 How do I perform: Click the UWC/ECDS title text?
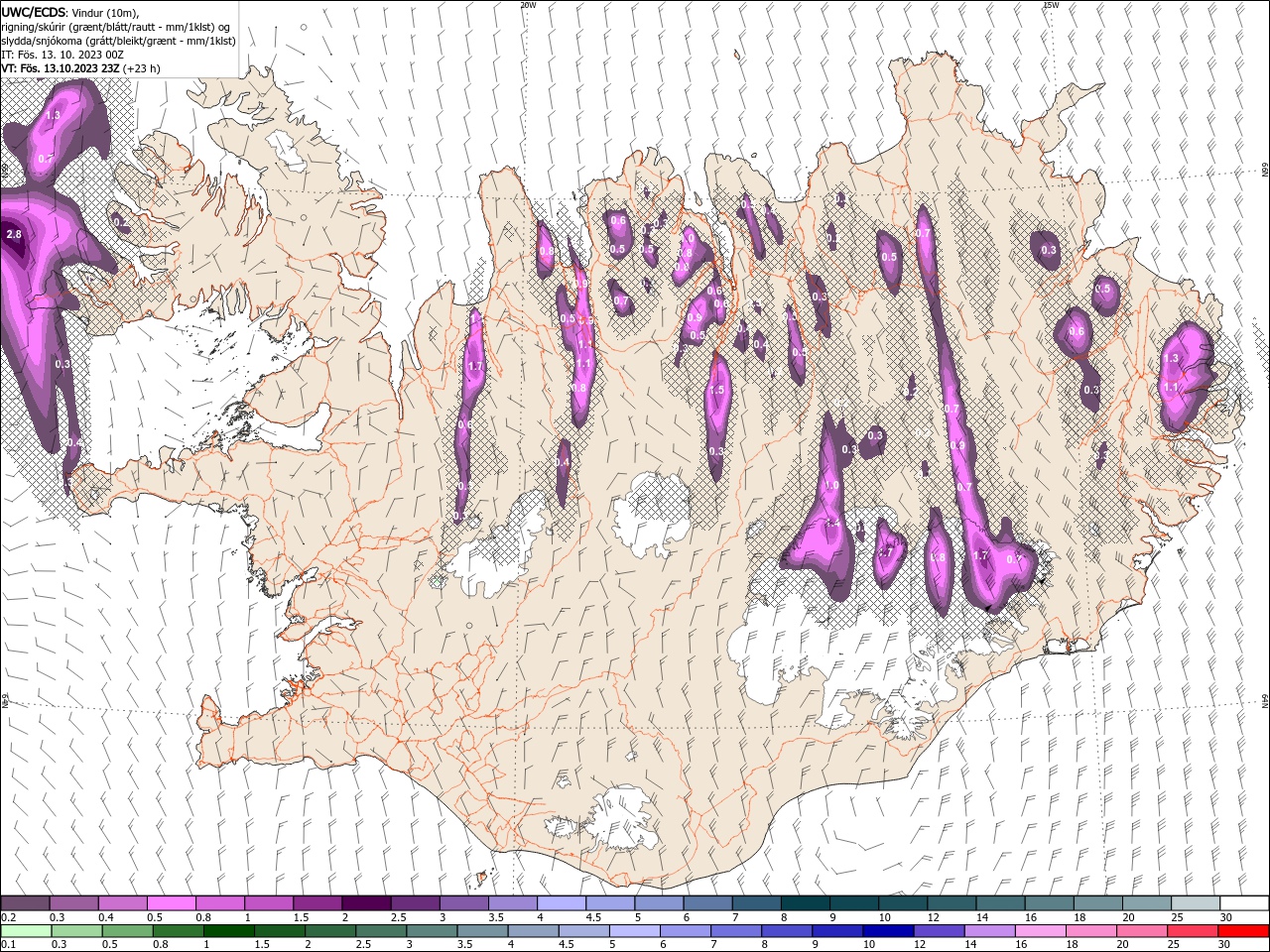34,12
